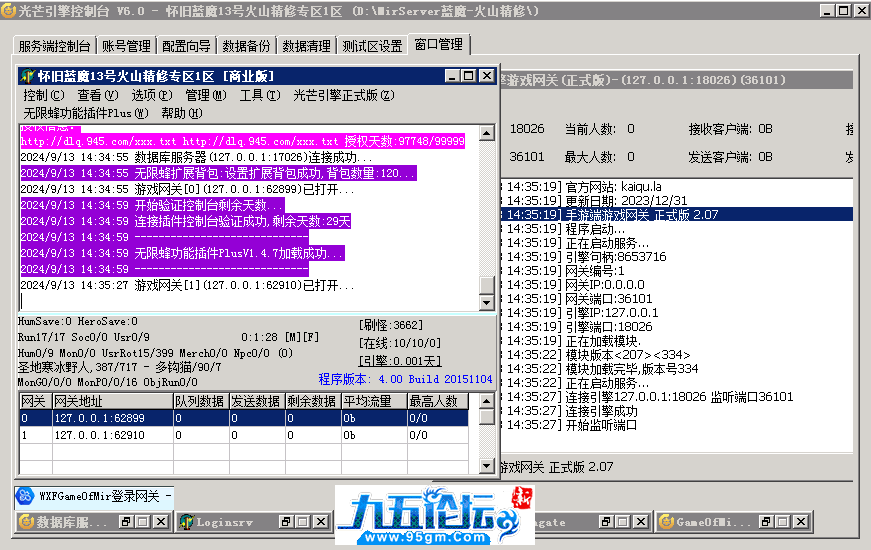Maximize the minimized GameOfMi window
The width and height of the screenshot is (871, 550).
pos(783,522)
